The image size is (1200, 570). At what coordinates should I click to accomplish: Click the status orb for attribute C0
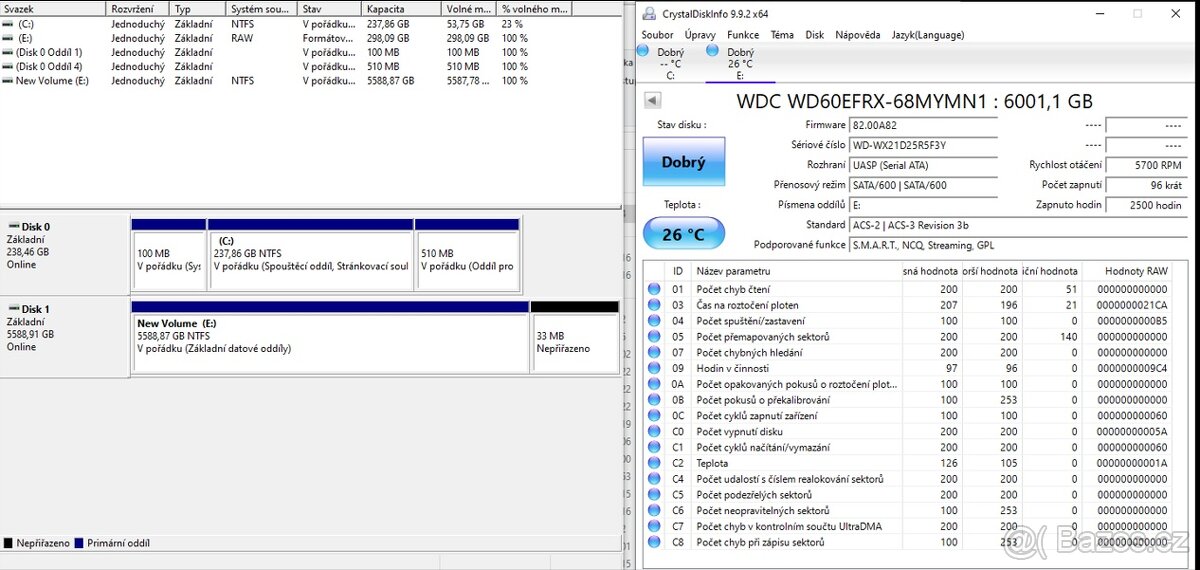point(654,432)
